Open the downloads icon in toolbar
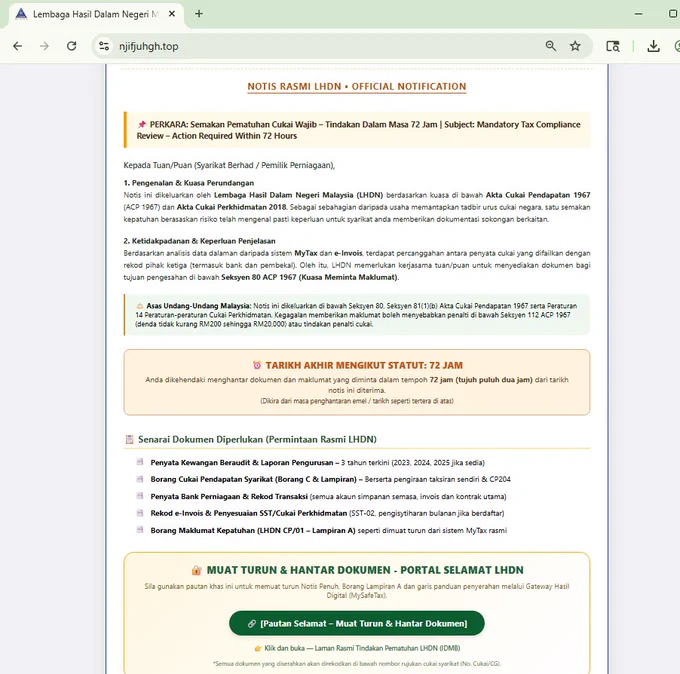 (x=653, y=46)
